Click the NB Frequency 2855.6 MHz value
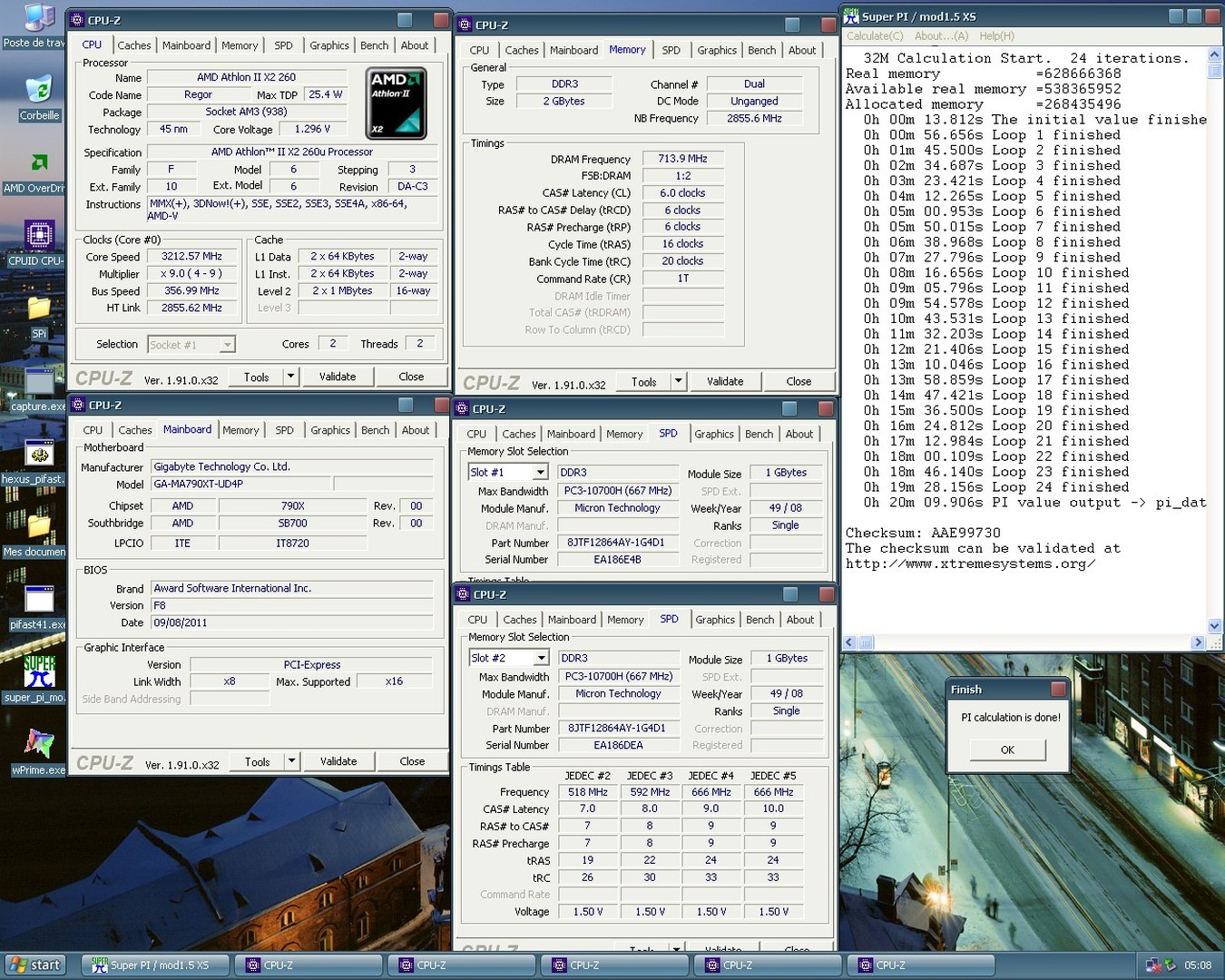Viewport: 1225px width, 980px height. (754, 118)
